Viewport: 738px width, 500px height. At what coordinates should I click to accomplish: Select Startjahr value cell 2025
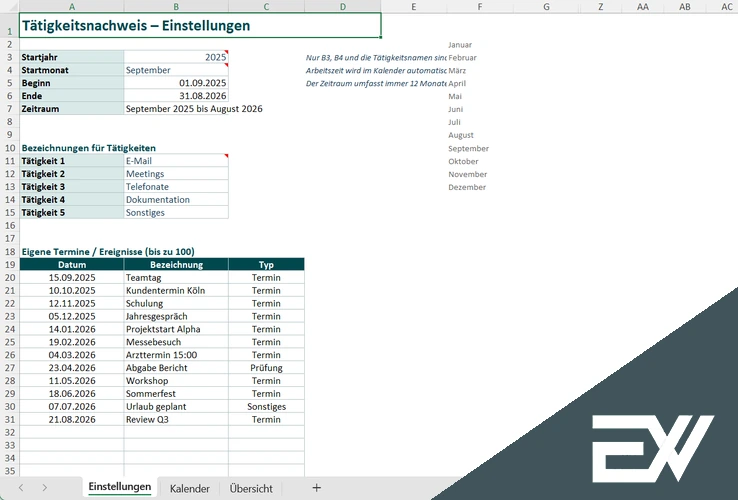pos(176,57)
